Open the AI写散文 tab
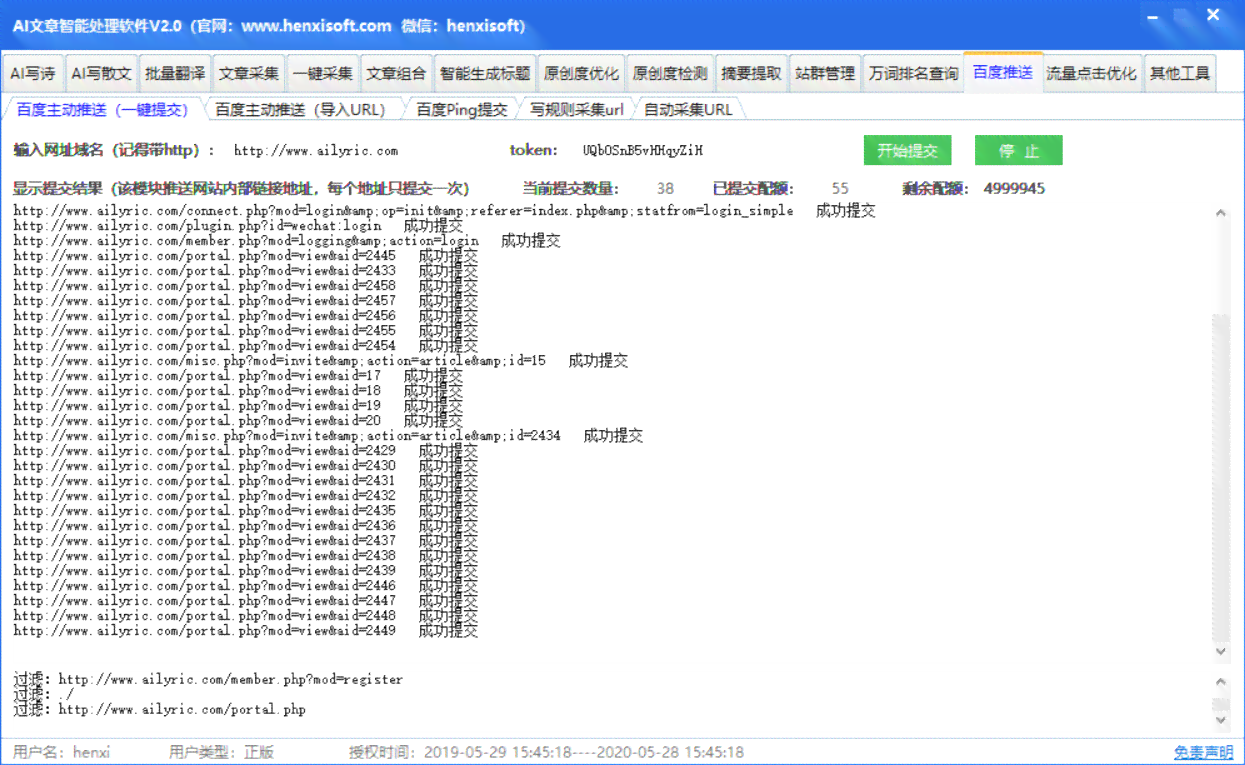1245x765 pixels. tap(101, 73)
